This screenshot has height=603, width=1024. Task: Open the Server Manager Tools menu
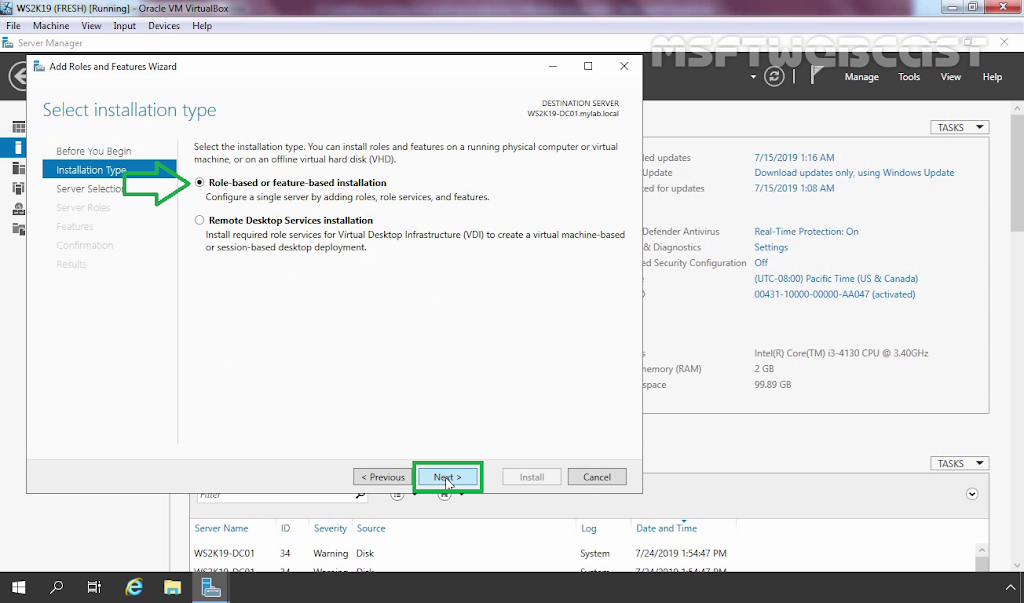909,77
